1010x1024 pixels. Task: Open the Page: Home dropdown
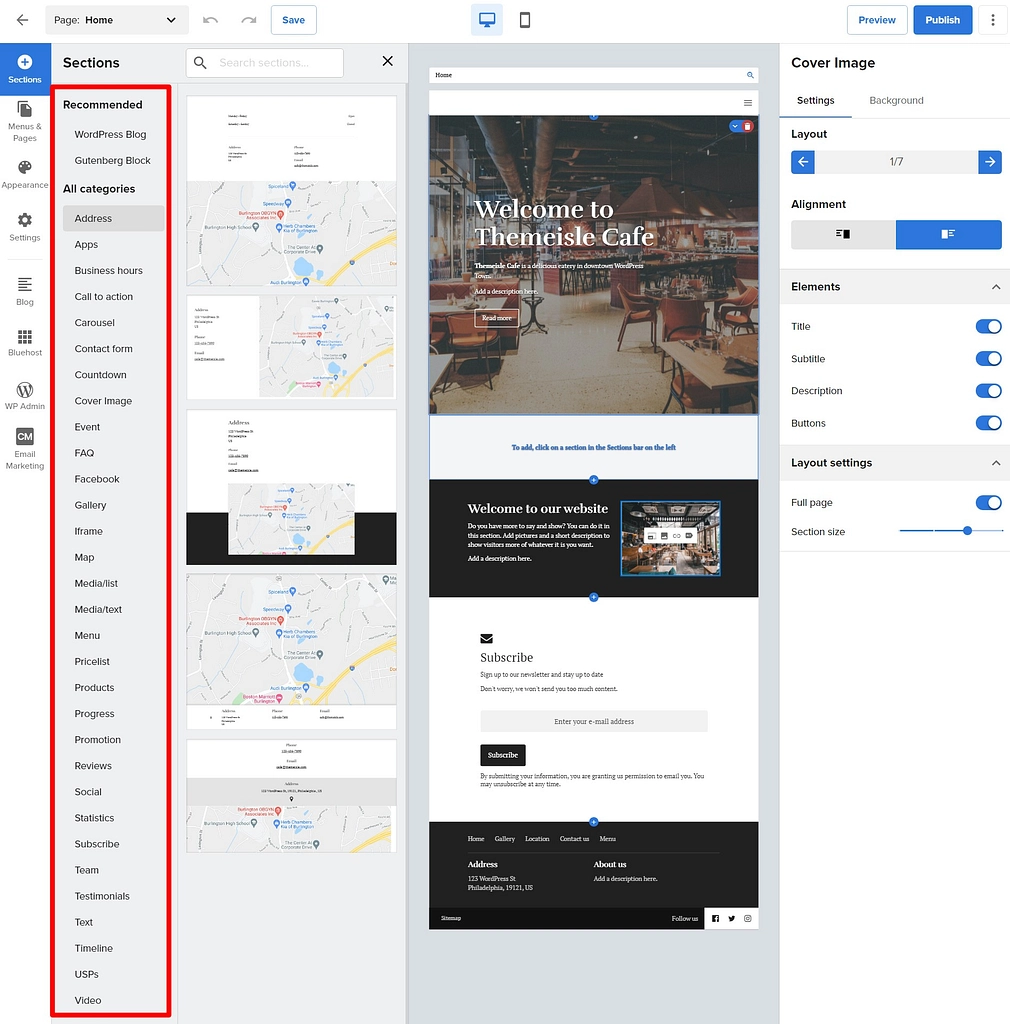[x=117, y=20]
